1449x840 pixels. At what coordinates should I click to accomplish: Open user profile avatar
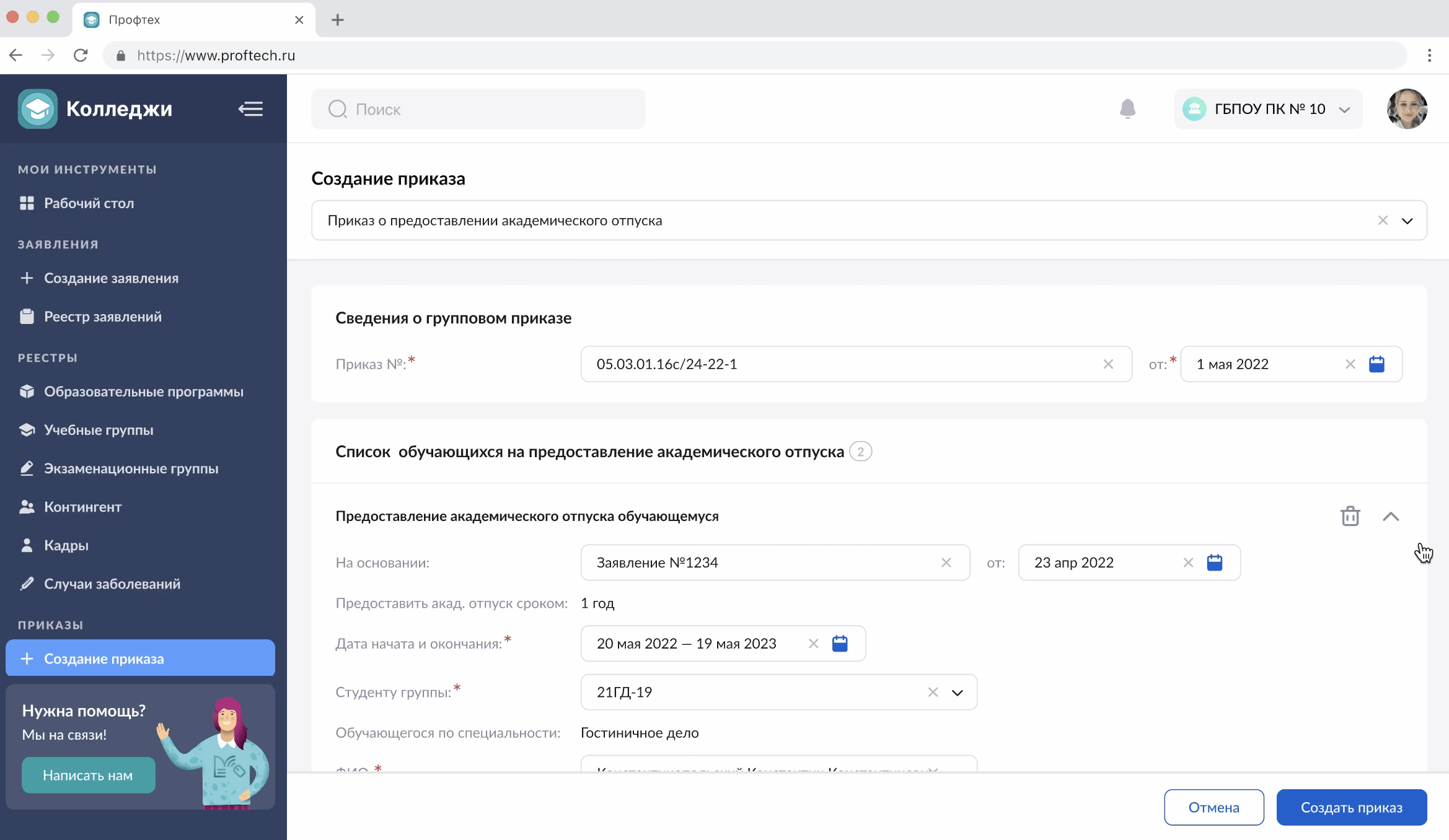[x=1406, y=109]
